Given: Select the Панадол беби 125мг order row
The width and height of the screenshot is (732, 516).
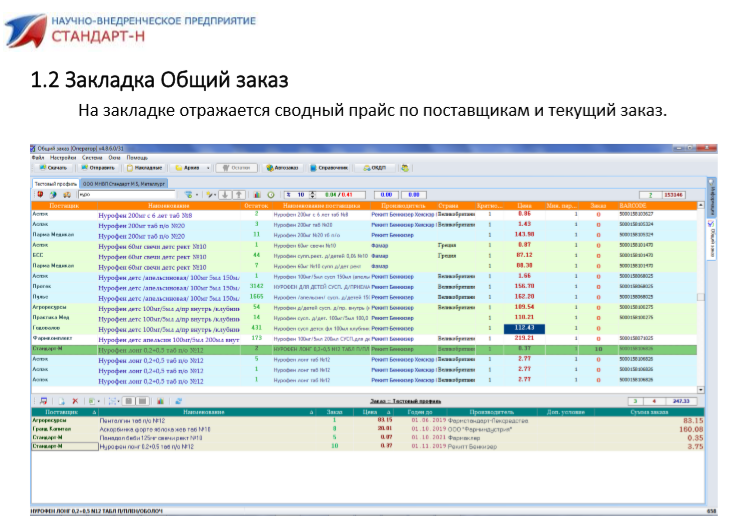Looking at the screenshot, I should (x=368, y=438).
